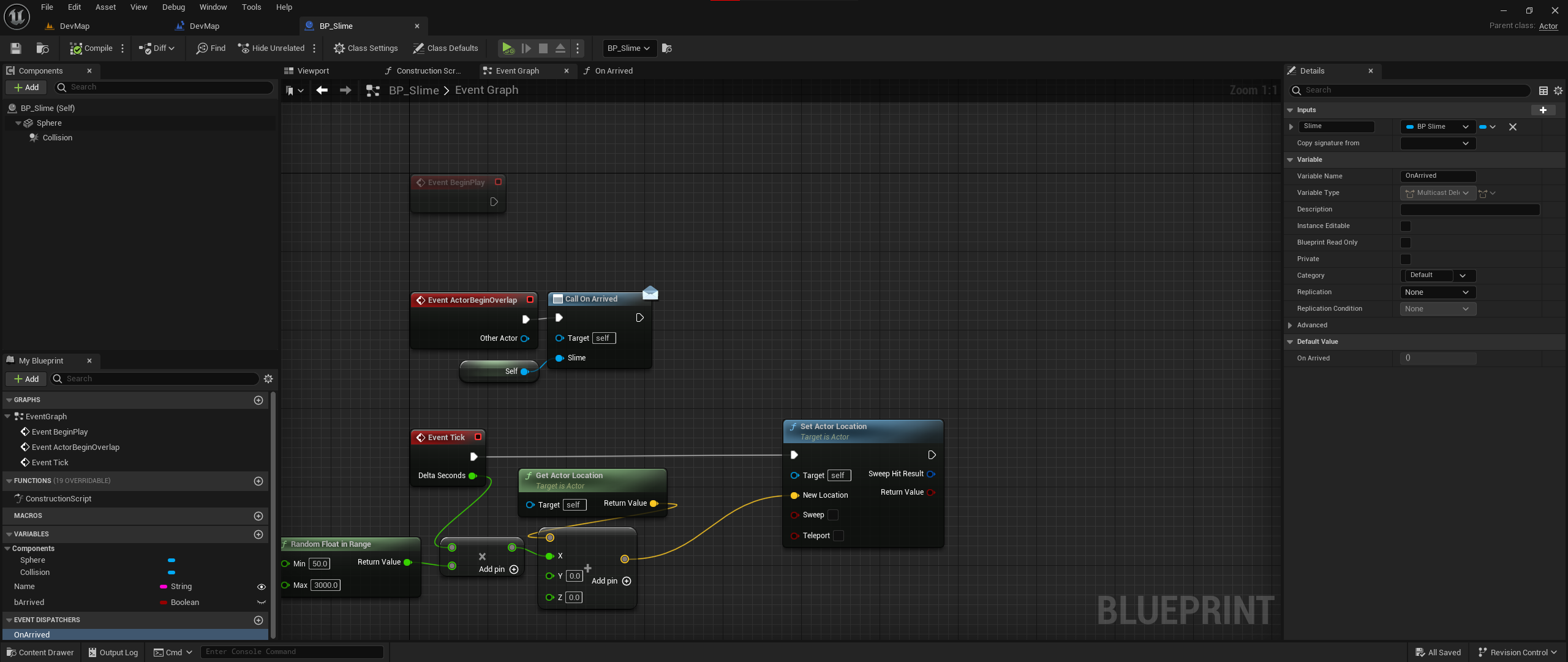Click the Save blueprint icon
This screenshot has width=1568, height=662.
17,48
